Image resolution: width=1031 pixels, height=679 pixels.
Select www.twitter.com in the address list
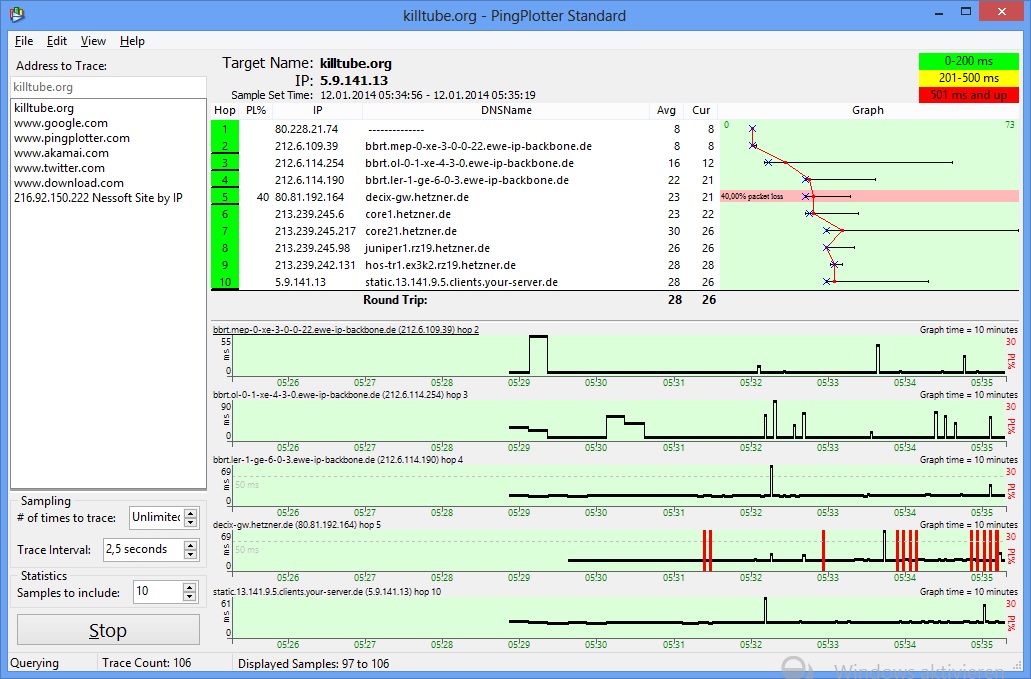point(59,168)
